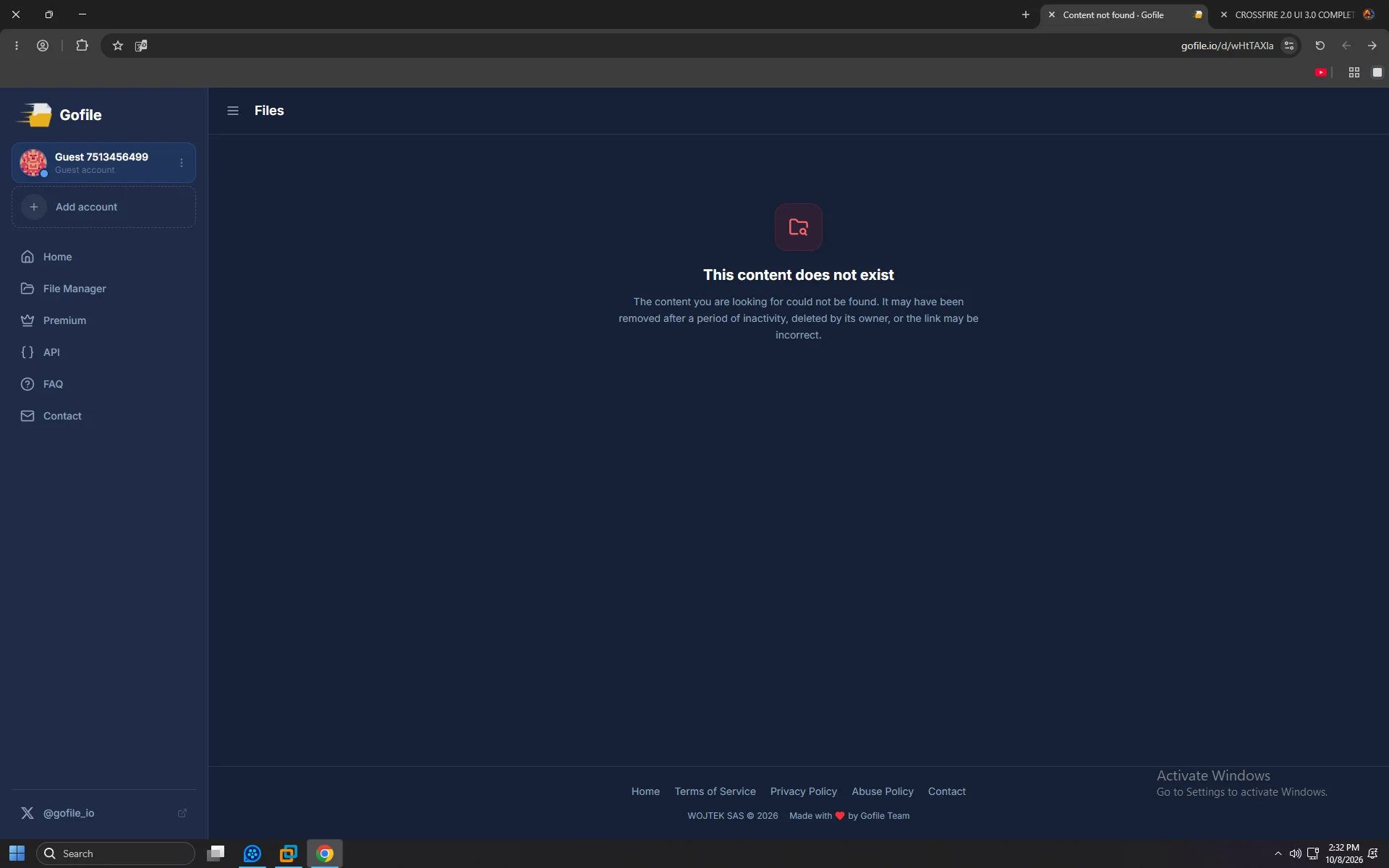Open browser profile icon
This screenshot has width=1389, height=868.
[x=43, y=46]
